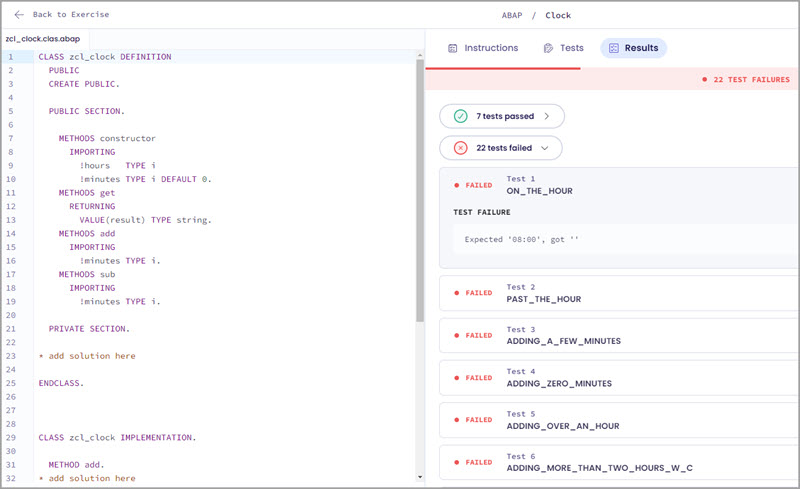
Task: Select the zcl_clock.clas.abap file tab
Action: pyautogui.click(x=43, y=38)
